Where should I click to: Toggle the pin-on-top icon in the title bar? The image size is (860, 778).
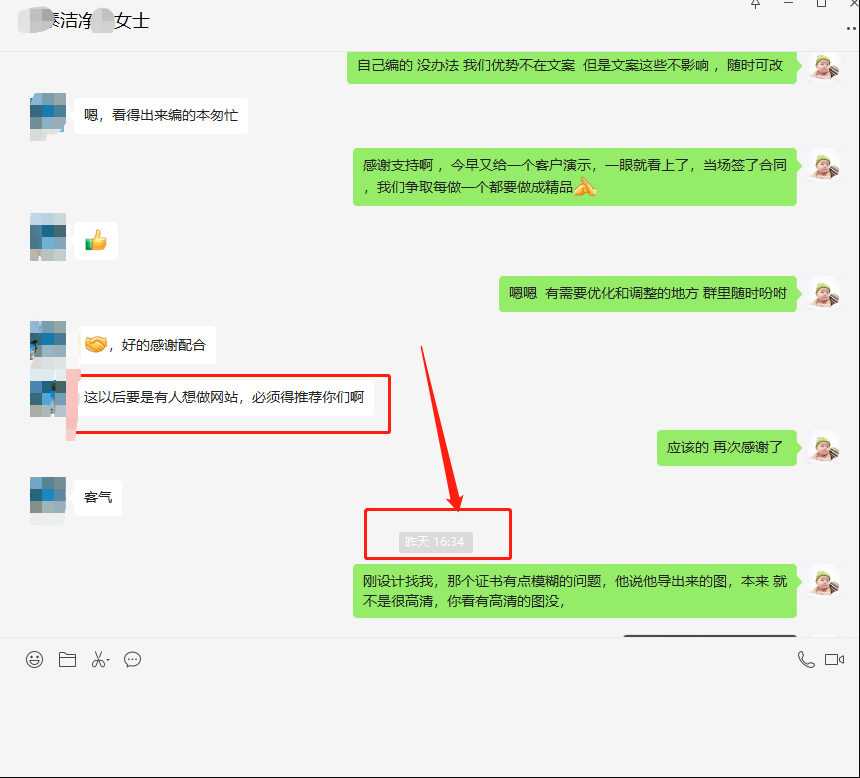(x=756, y=5)
